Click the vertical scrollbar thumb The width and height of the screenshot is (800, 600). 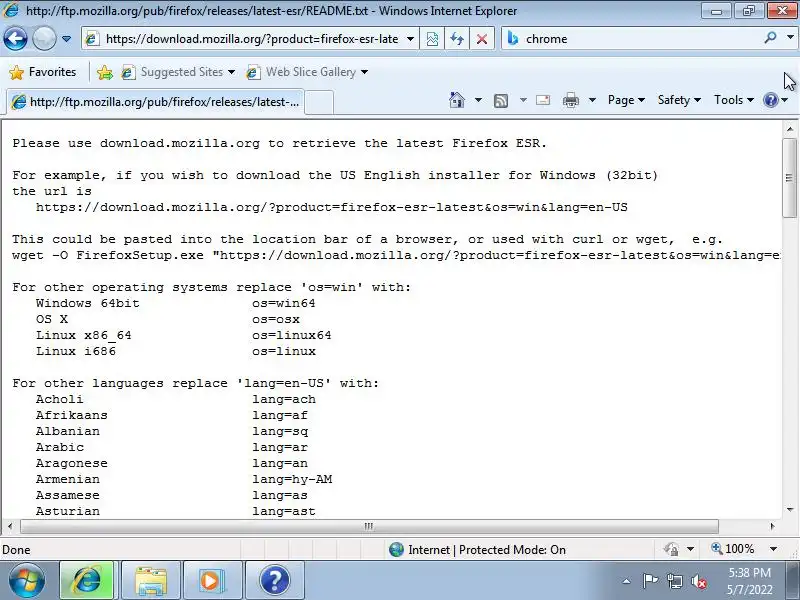point(790,178)
